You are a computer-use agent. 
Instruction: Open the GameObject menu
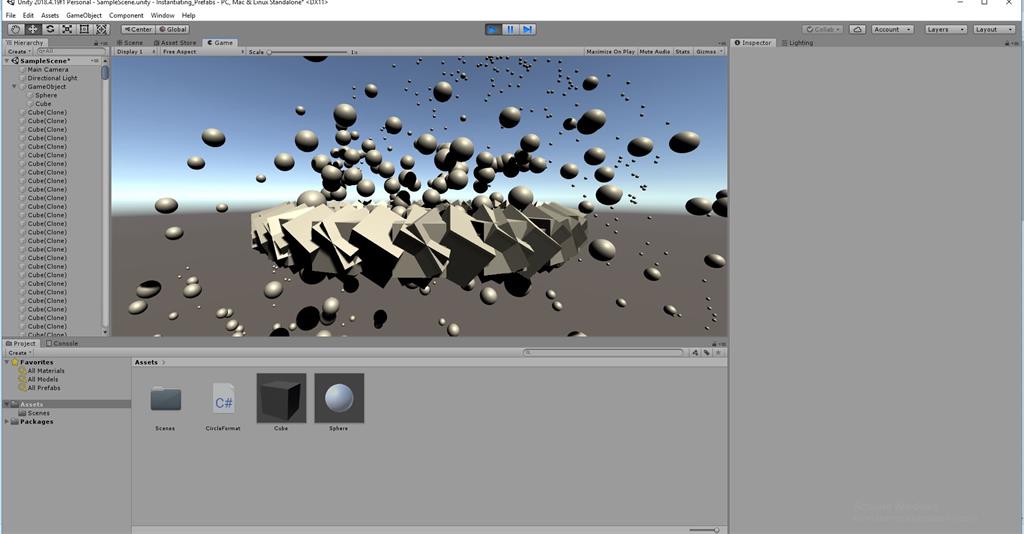click(84, 16)
